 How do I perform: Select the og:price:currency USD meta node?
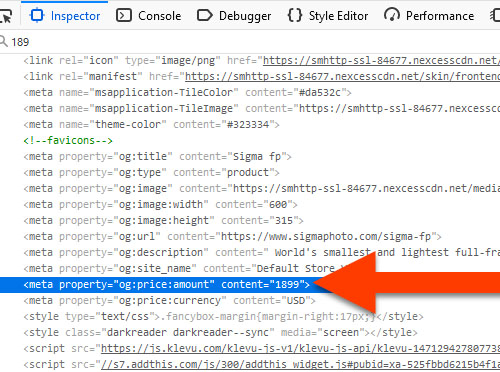[x=169, y=300]
